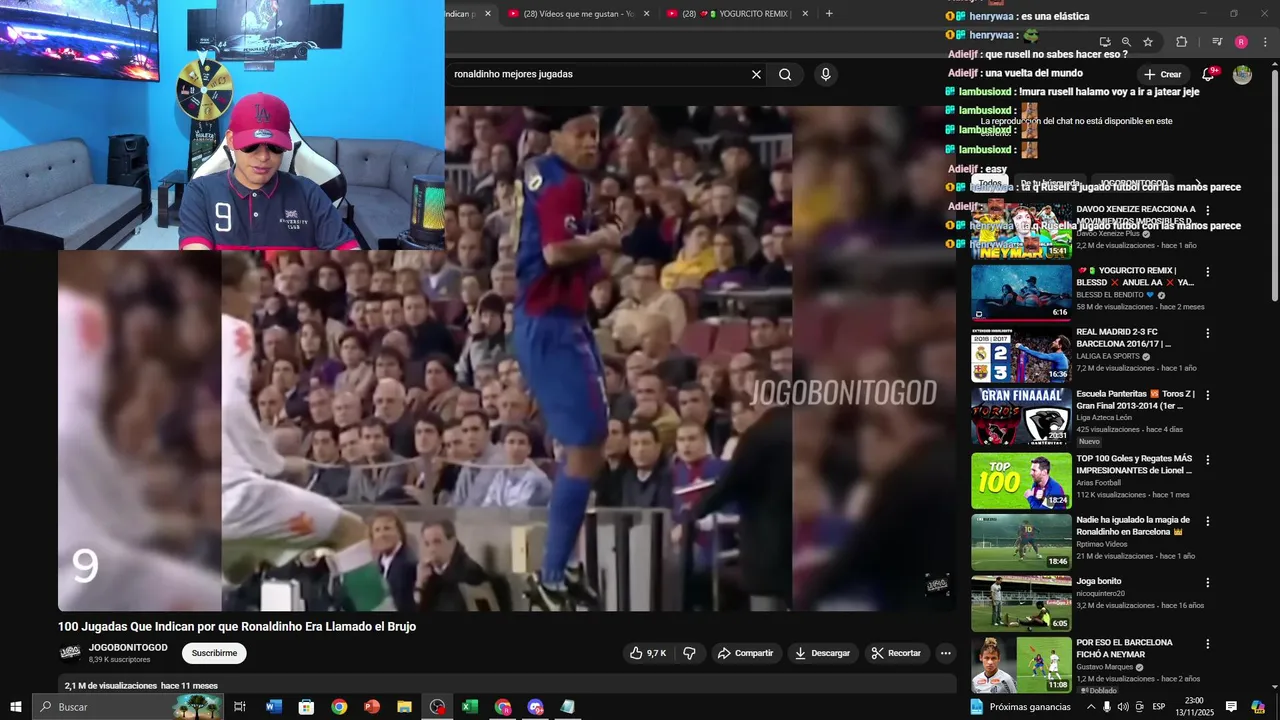Open options menu for YOGURCITO REMIX video
This screenshot has width=1280, height=720.
[x=1207, y=272]
